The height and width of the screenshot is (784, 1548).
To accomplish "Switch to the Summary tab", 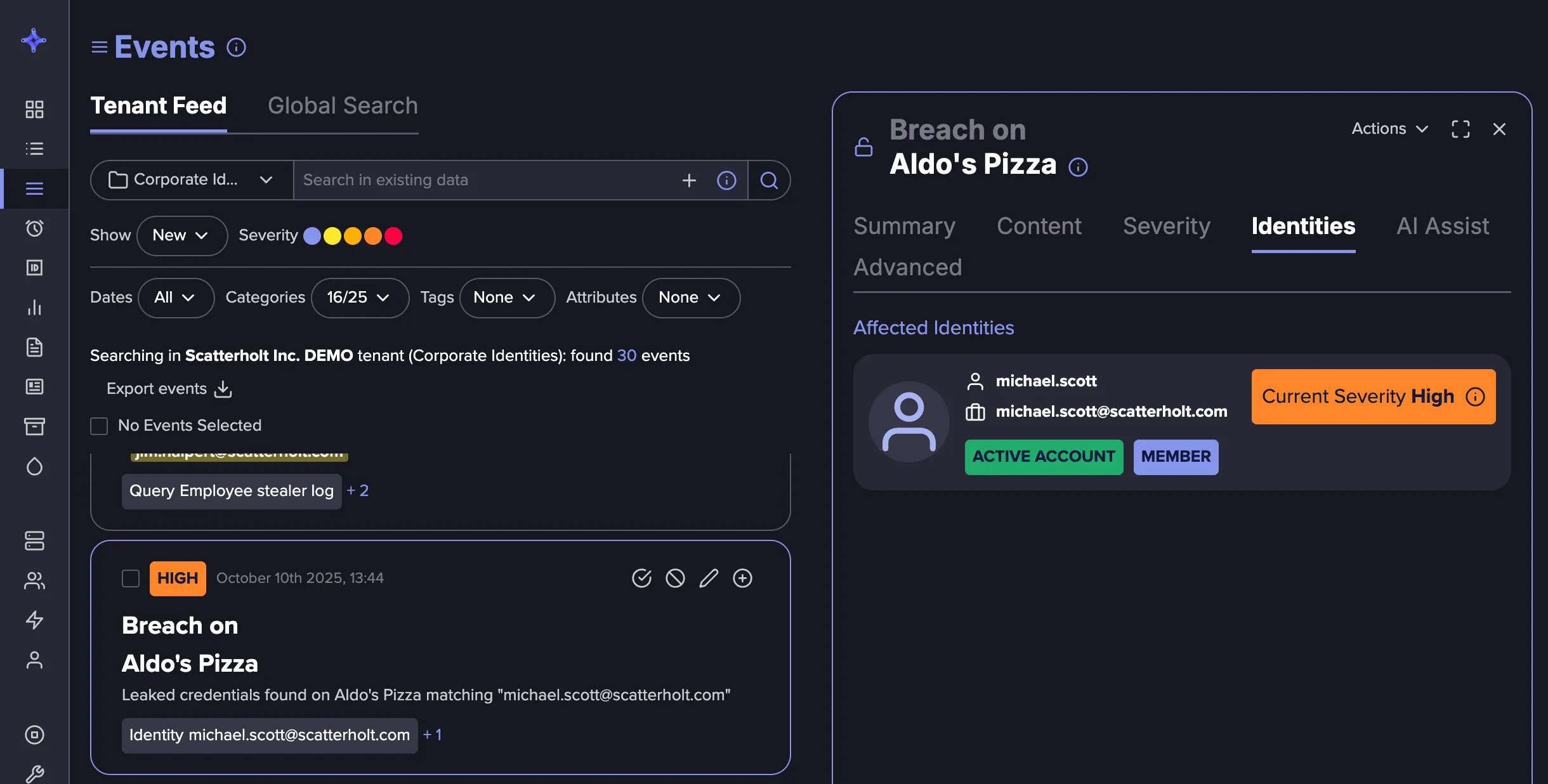I will (904, 226).
